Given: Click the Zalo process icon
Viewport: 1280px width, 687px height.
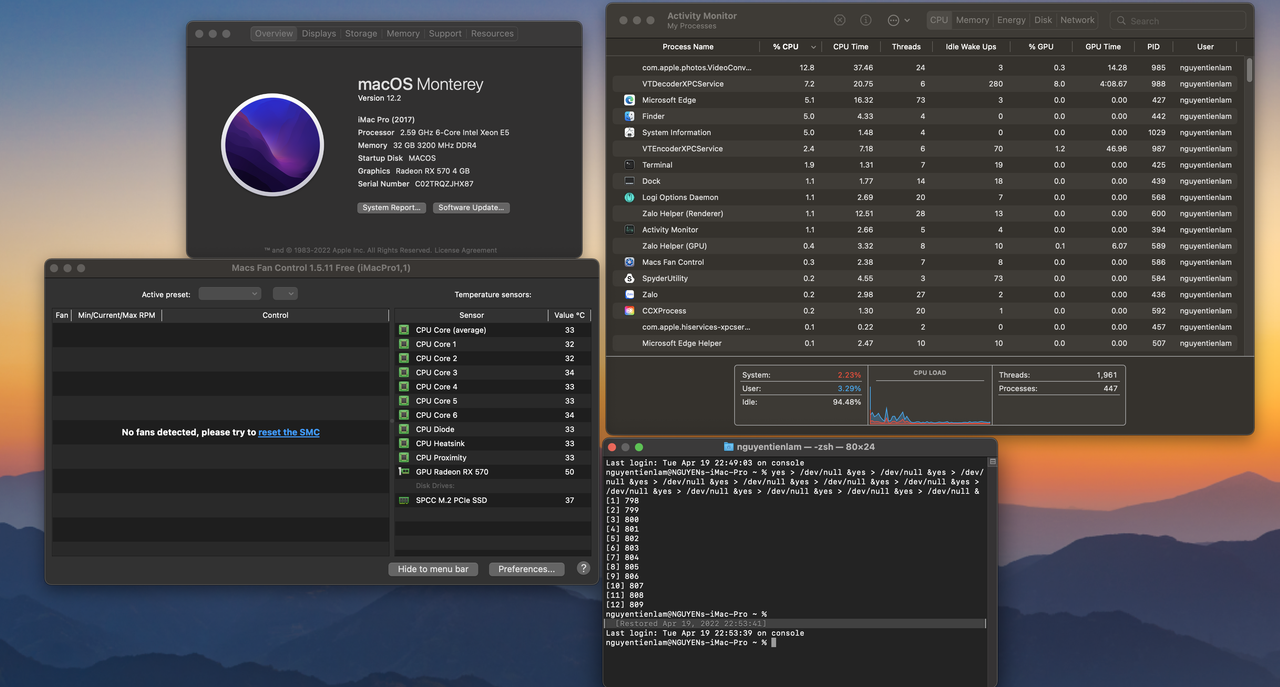Looking at the screenshot, I should tap(629, 295).
